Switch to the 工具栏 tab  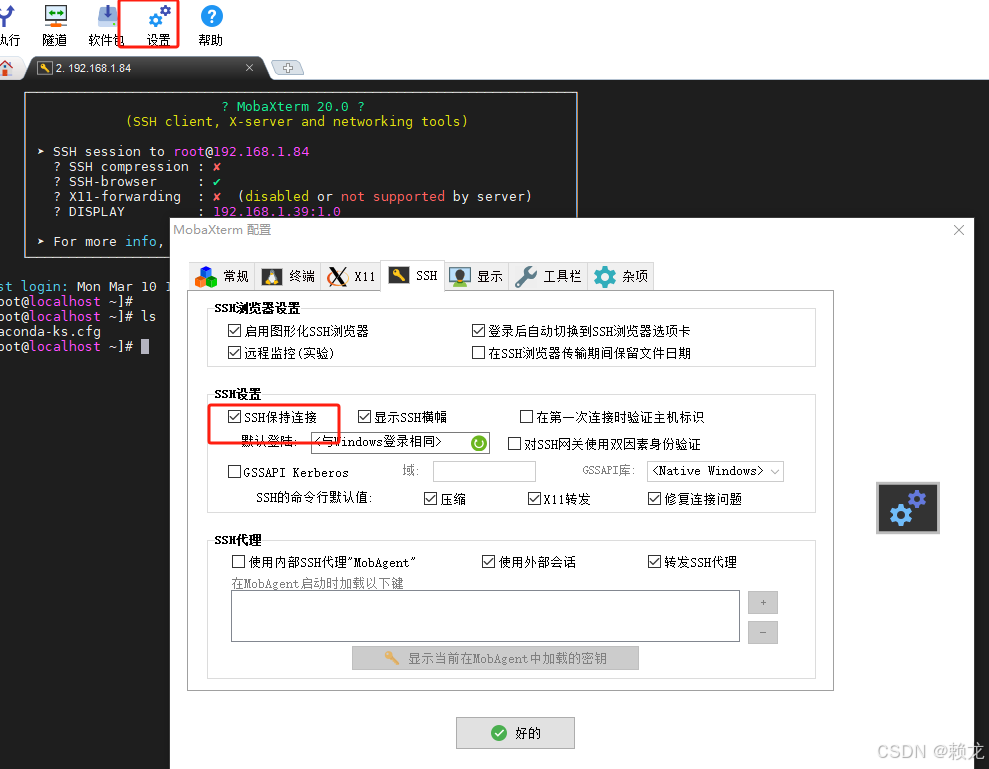(548, 276)
